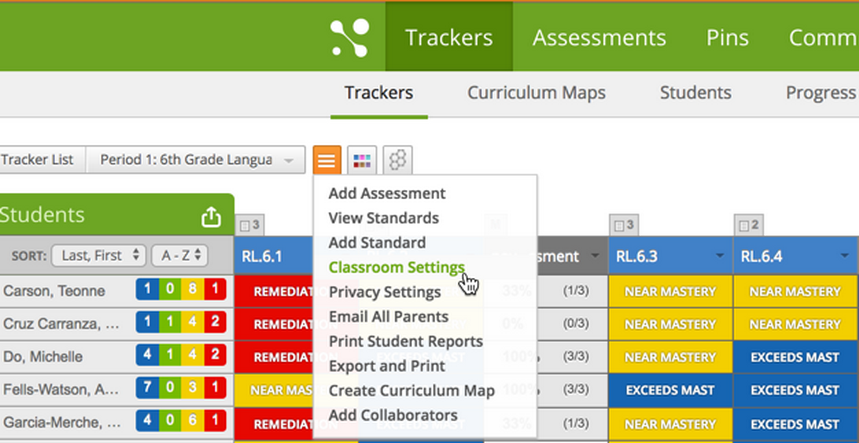This screenshot has height=443, width=859.
Task: Open the Assessments navigation item
Action: [599, 37]
